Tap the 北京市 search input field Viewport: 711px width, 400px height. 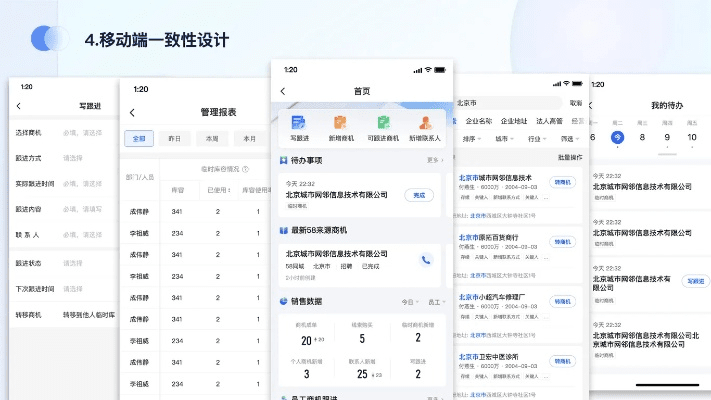(x=508, y=103)
